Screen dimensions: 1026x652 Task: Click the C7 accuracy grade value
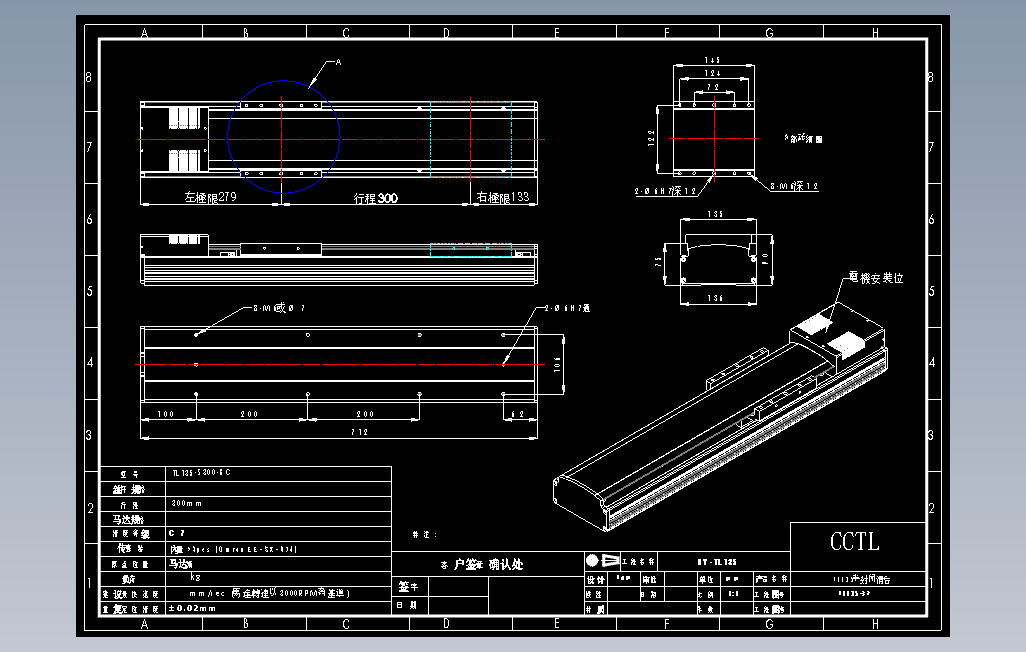pos(177,534)
